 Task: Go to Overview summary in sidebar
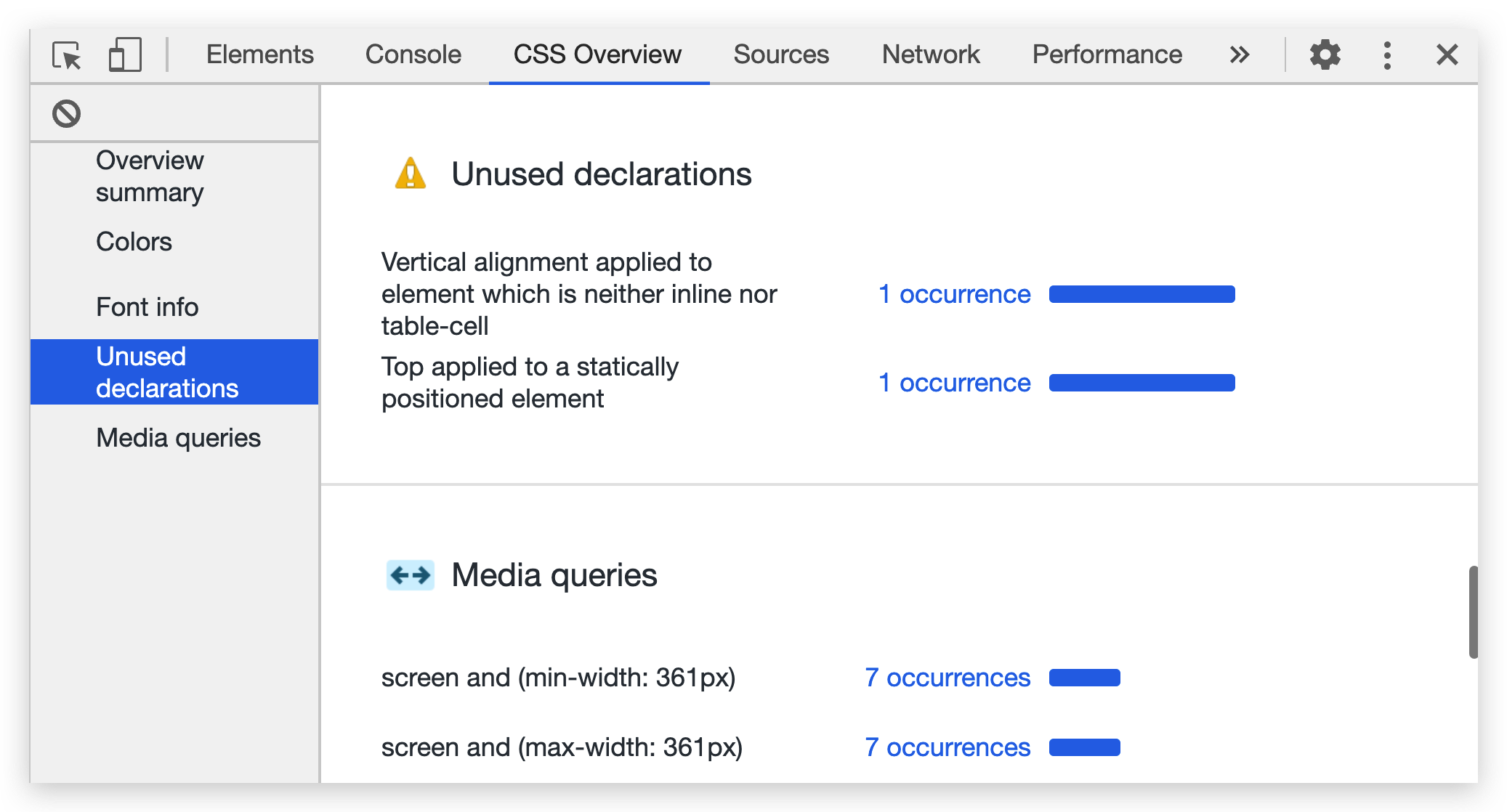(x=150, y=176)
